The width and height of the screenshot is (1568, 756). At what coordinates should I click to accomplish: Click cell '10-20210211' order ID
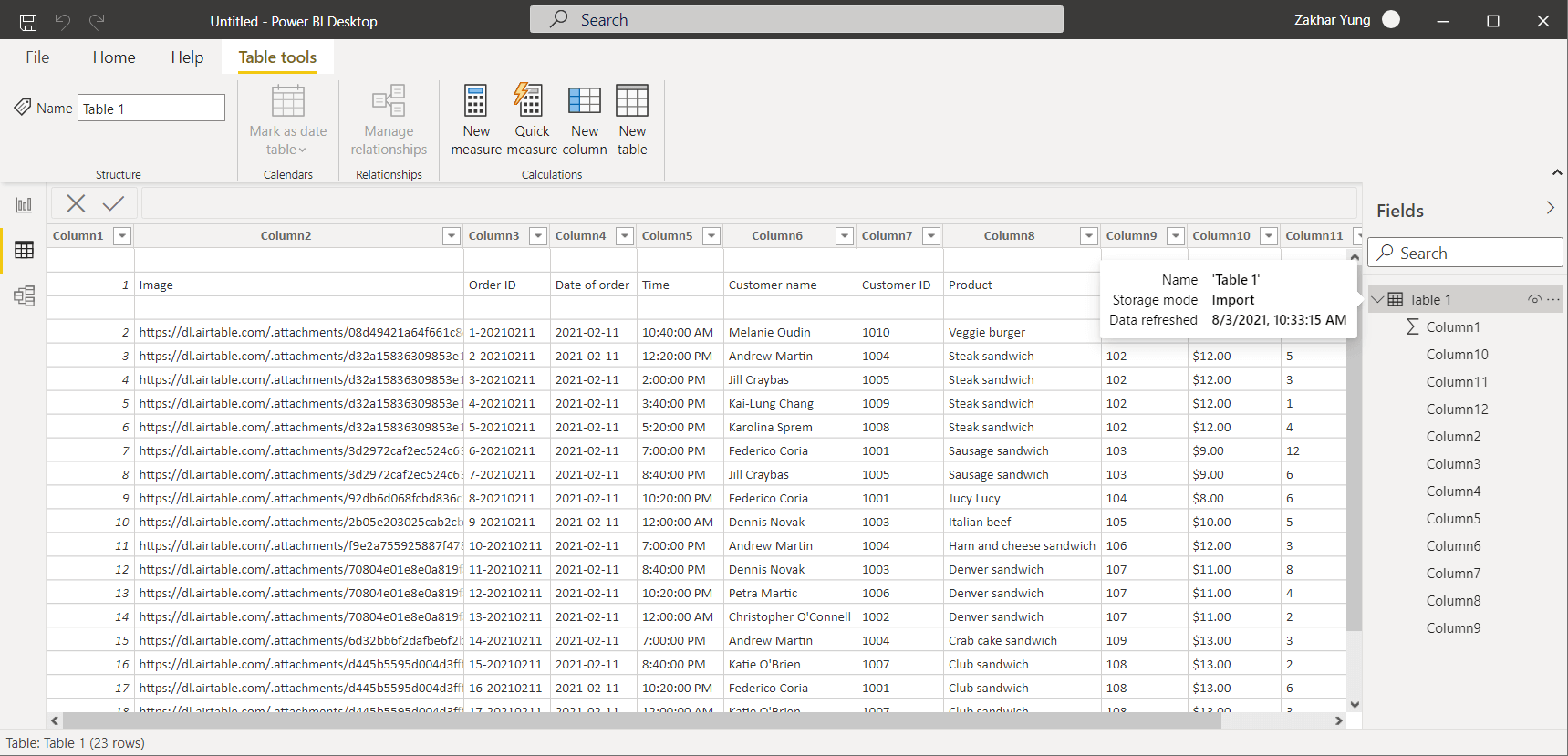[x=506, y=545]
